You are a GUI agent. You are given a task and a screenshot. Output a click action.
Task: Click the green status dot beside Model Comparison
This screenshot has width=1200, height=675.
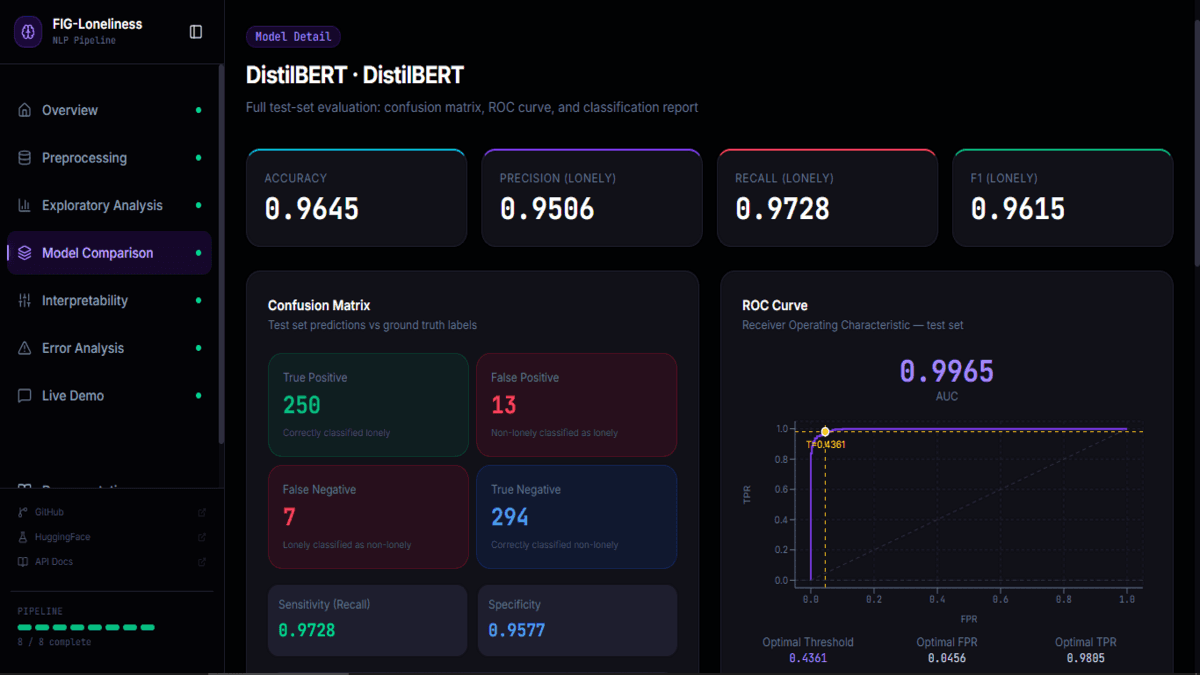pyautogui.click(x=199, y=253)
